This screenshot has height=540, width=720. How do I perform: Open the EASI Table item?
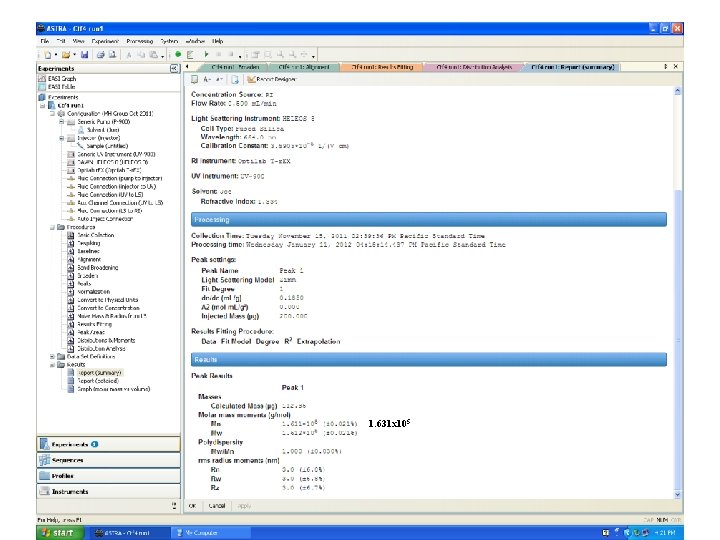[57, 86]
